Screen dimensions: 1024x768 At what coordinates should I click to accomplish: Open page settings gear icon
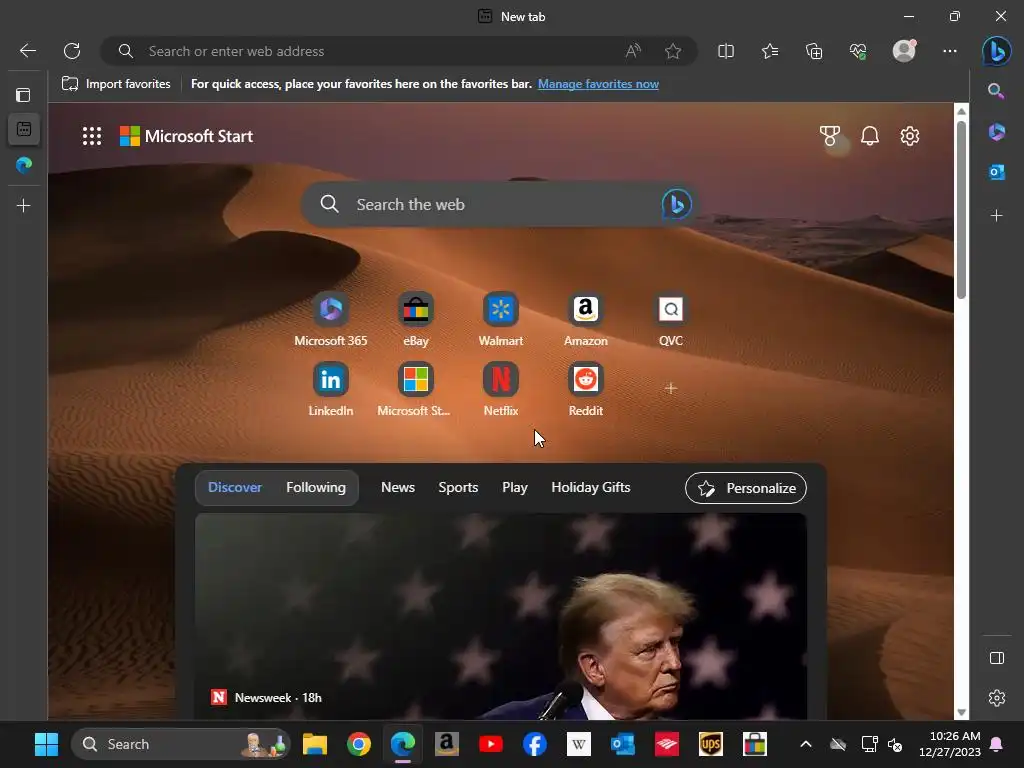point(910,136)
